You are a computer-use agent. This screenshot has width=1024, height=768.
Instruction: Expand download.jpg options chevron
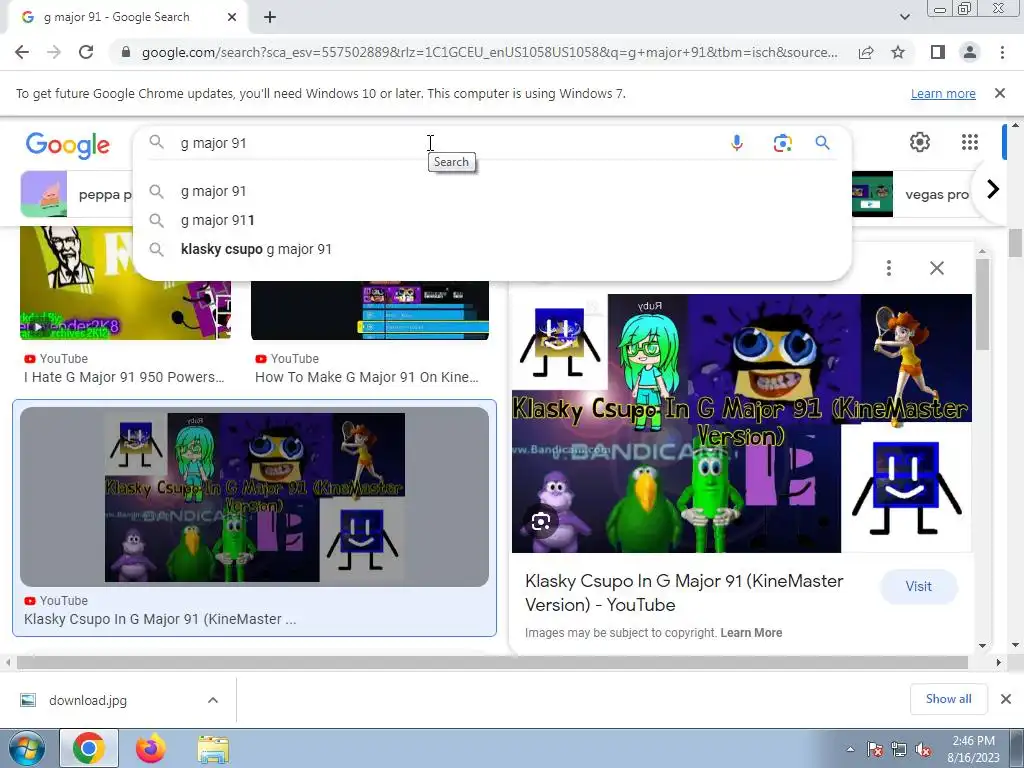213,700
